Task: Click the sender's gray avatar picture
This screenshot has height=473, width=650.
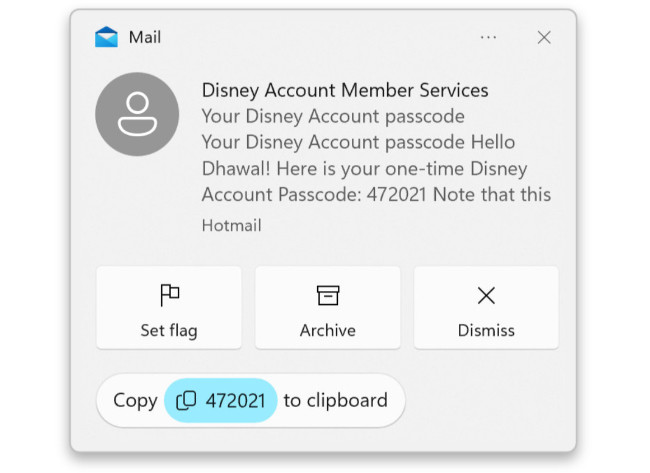Action: click(137, 114)
